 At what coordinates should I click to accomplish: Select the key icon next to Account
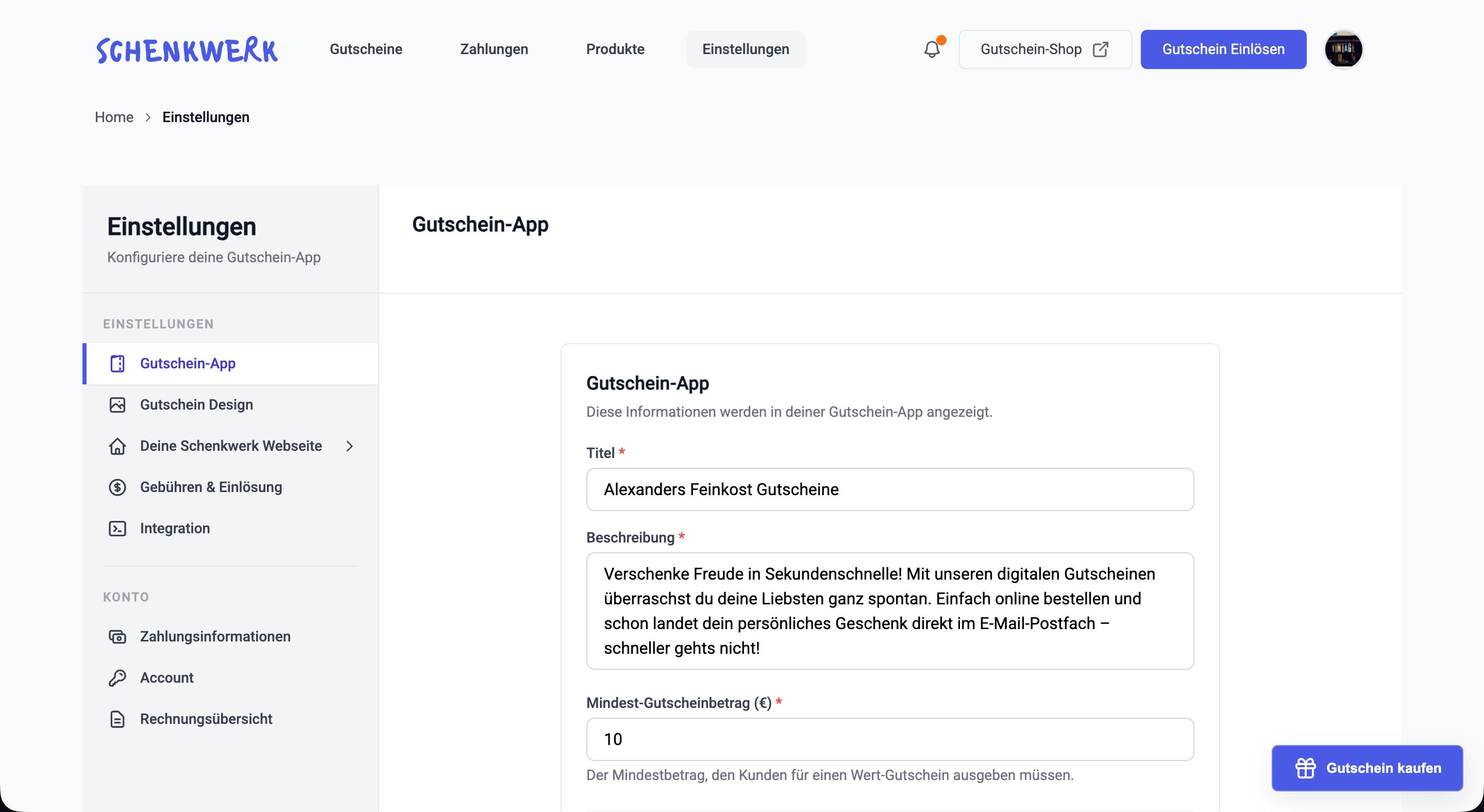tap(117, 678)
